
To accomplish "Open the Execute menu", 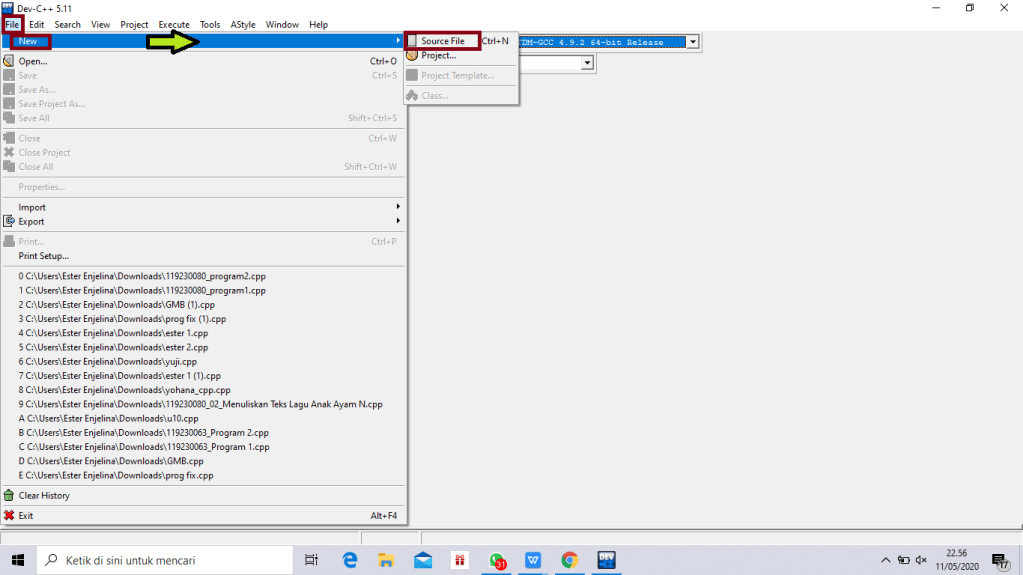I will (174, 24).
